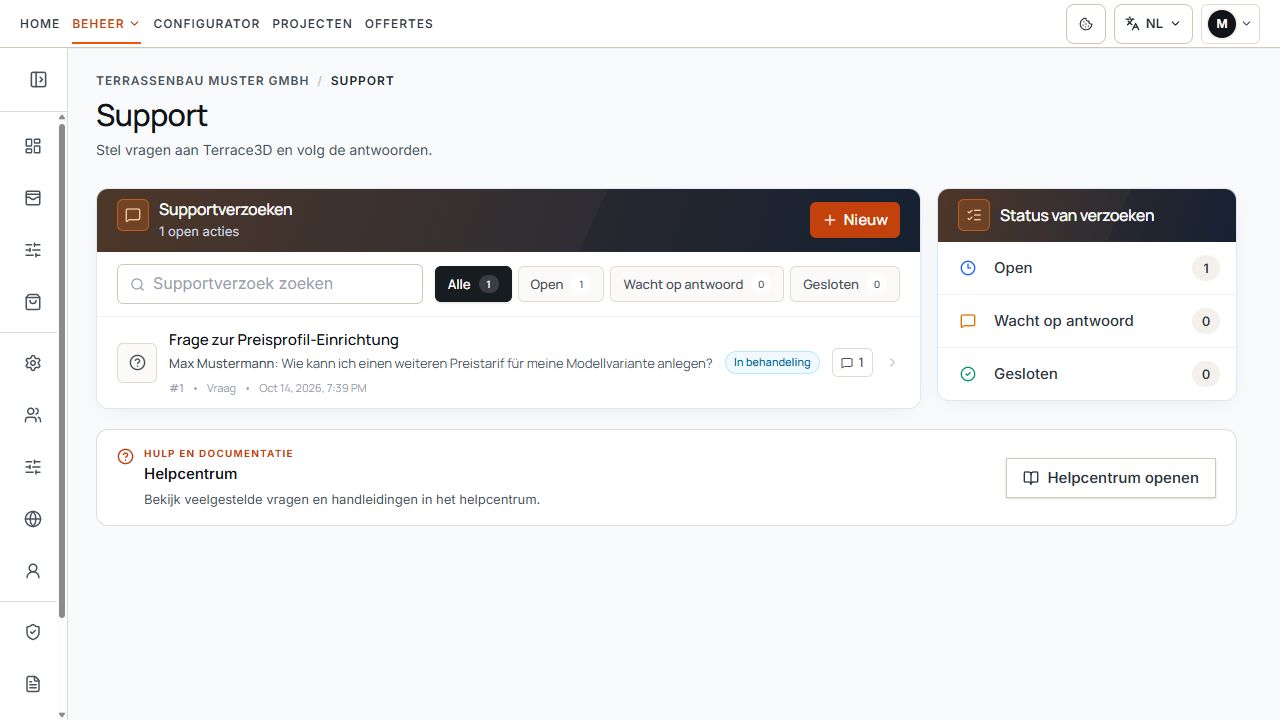Select the Alle filter tab
Screen dimensions: 1280x720
point(473,284)
